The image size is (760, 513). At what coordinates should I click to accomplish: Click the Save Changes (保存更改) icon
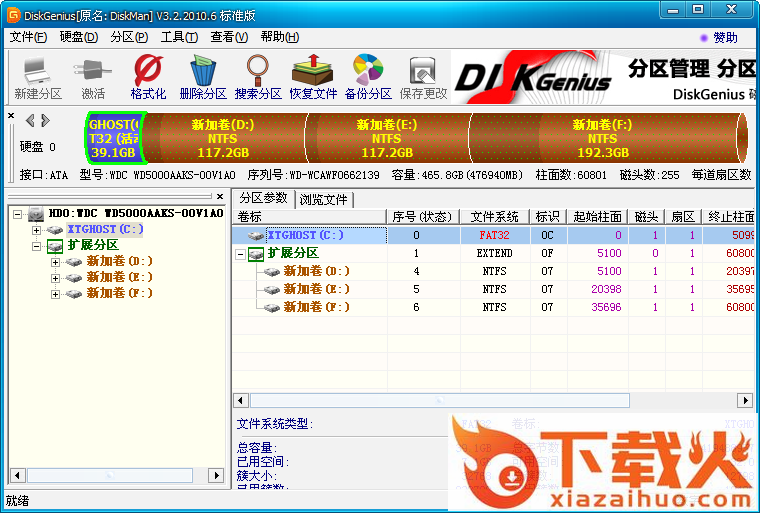pos(423,78)
